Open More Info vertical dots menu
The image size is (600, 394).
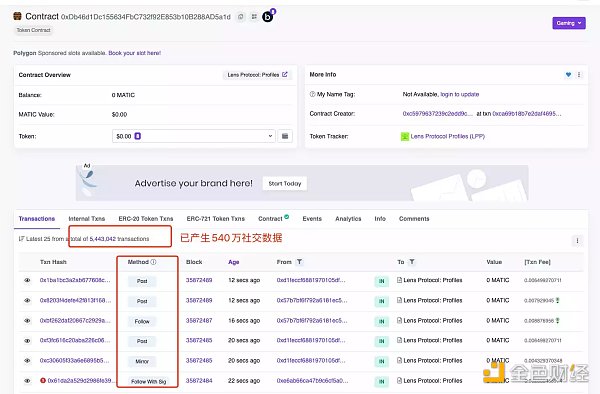coord(579,75)
